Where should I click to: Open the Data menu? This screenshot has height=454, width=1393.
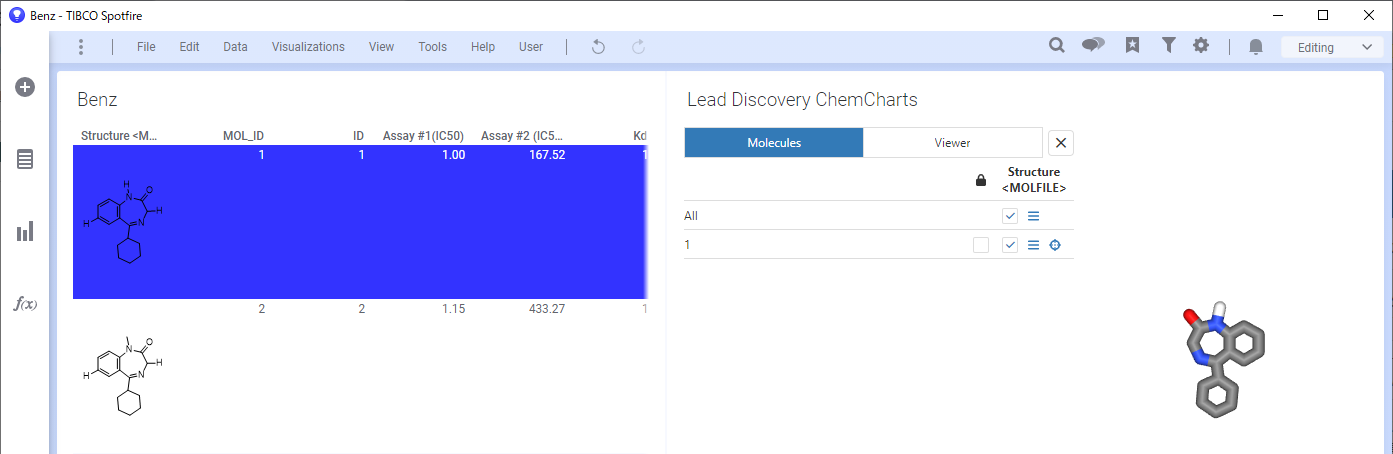coord(235,47)
